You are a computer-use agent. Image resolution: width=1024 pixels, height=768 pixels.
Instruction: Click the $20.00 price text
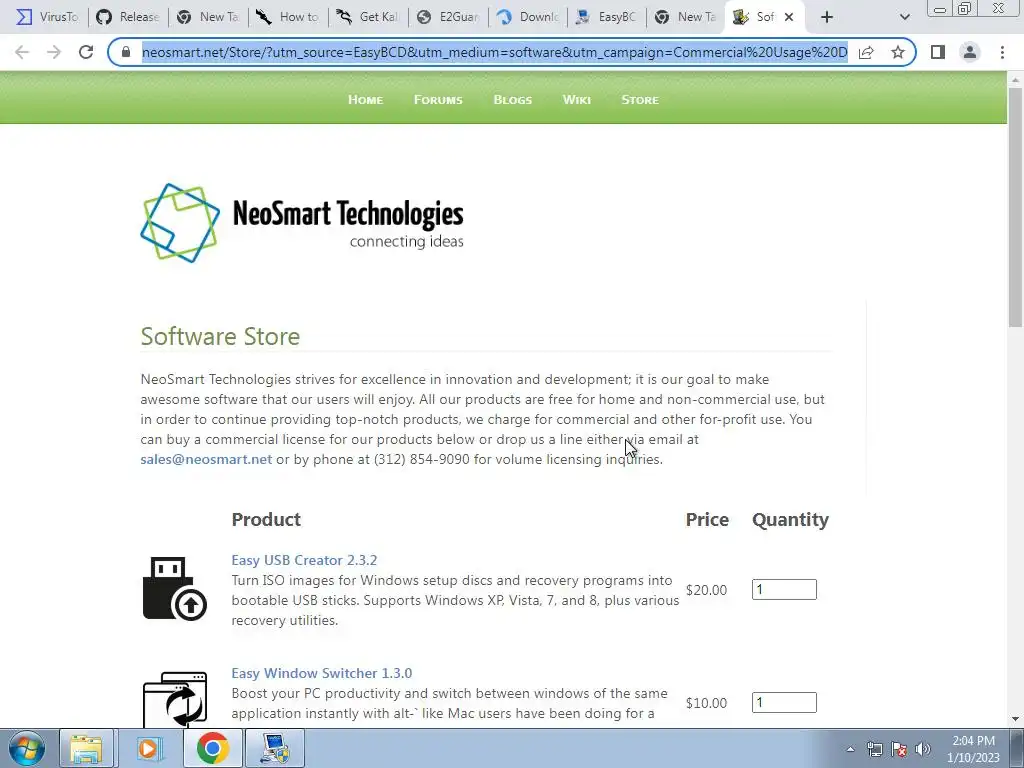point(706,590)
